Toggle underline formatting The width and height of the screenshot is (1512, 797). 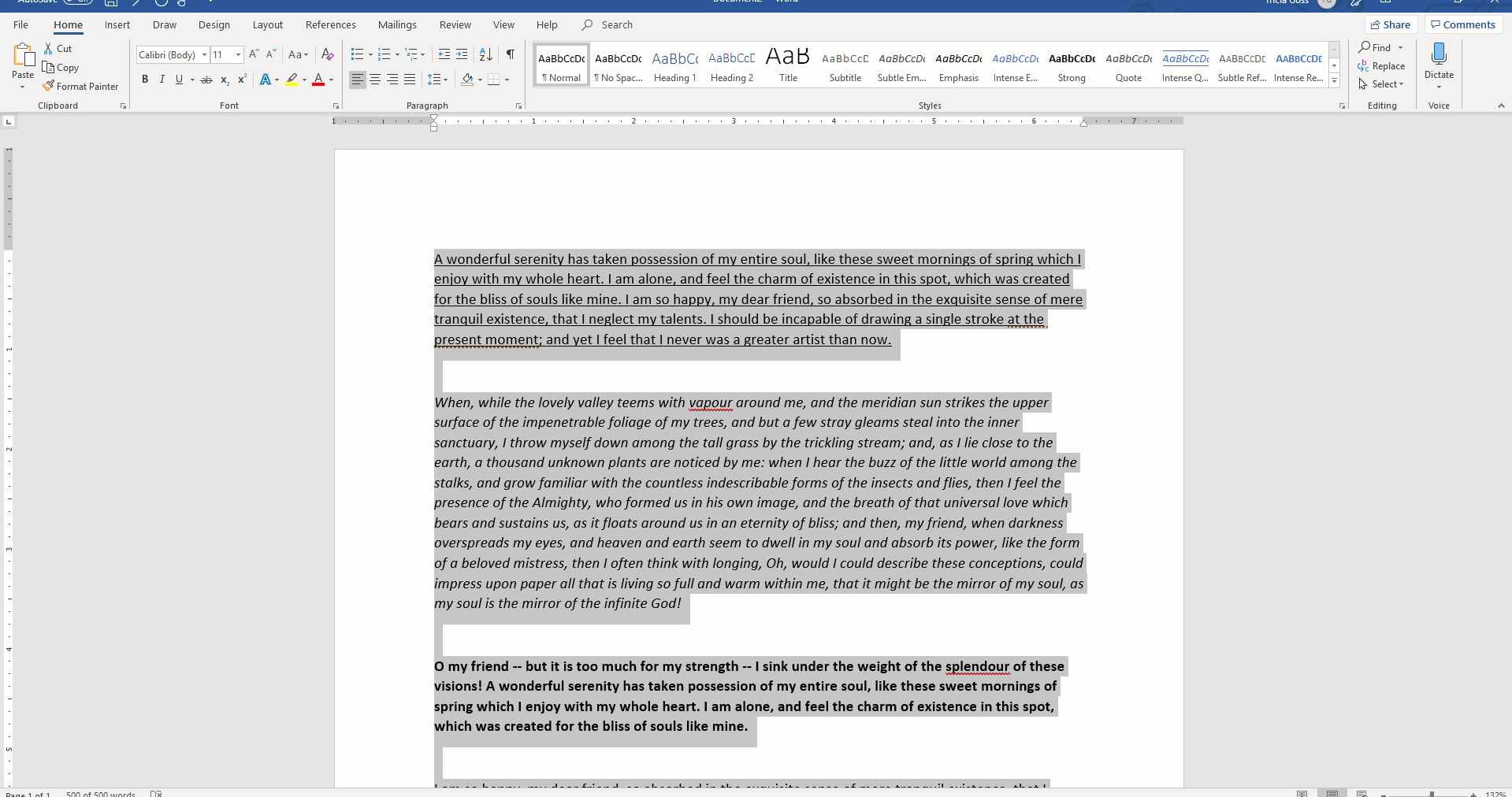pyautogui.click(x=179, y=80)
